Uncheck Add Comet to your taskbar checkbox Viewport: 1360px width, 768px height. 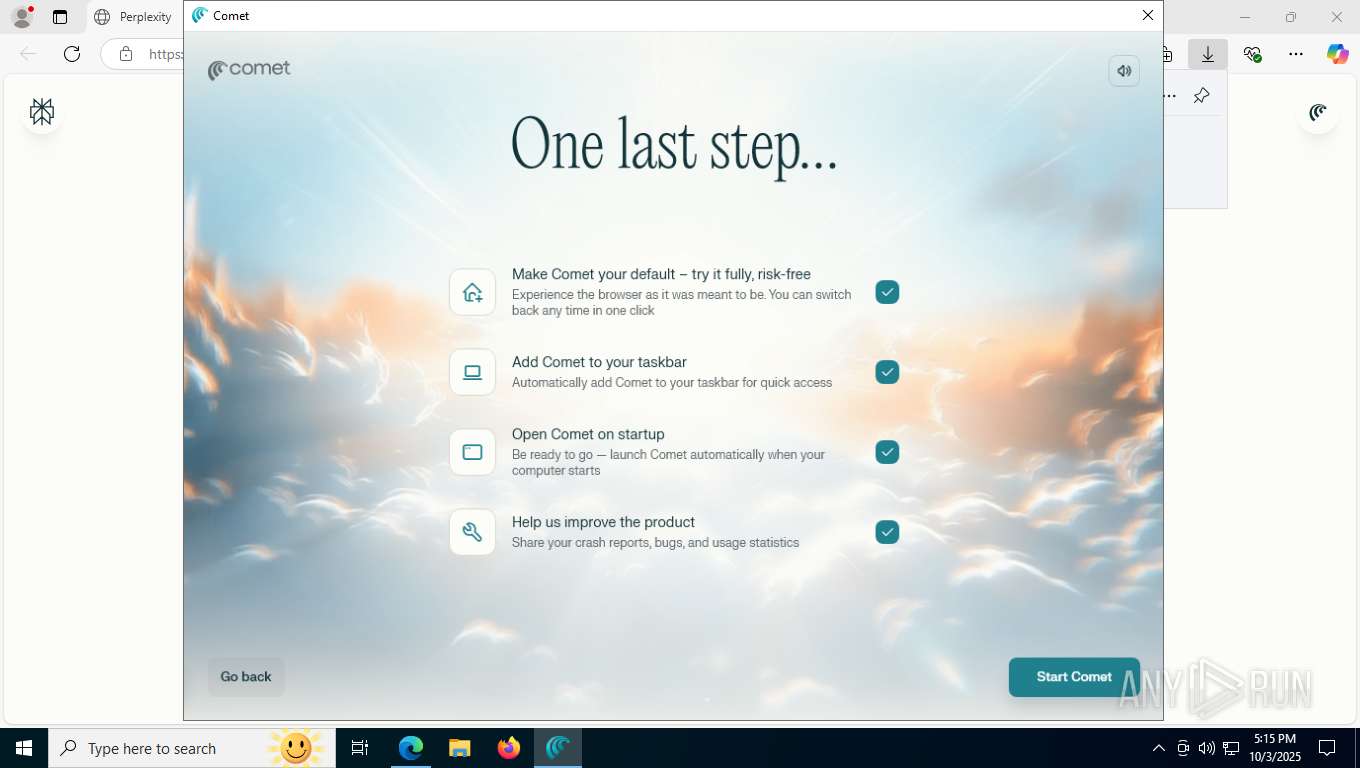tap(887, 372)
